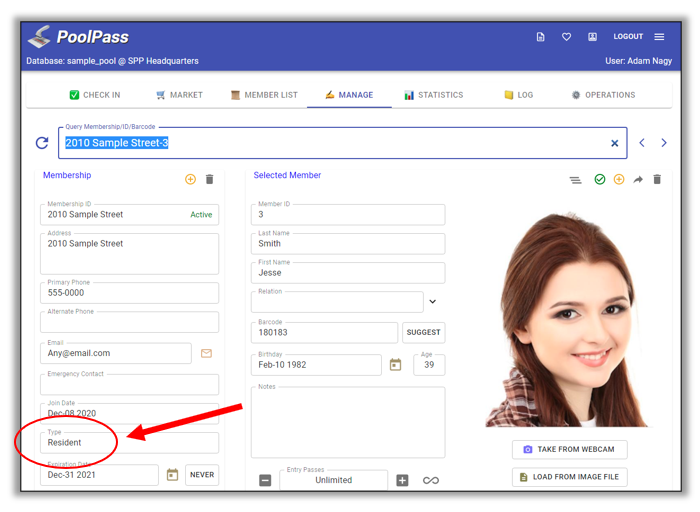
Task: Click the move member arrow icon
Action: pyautogui.click(x=638, y=179)
